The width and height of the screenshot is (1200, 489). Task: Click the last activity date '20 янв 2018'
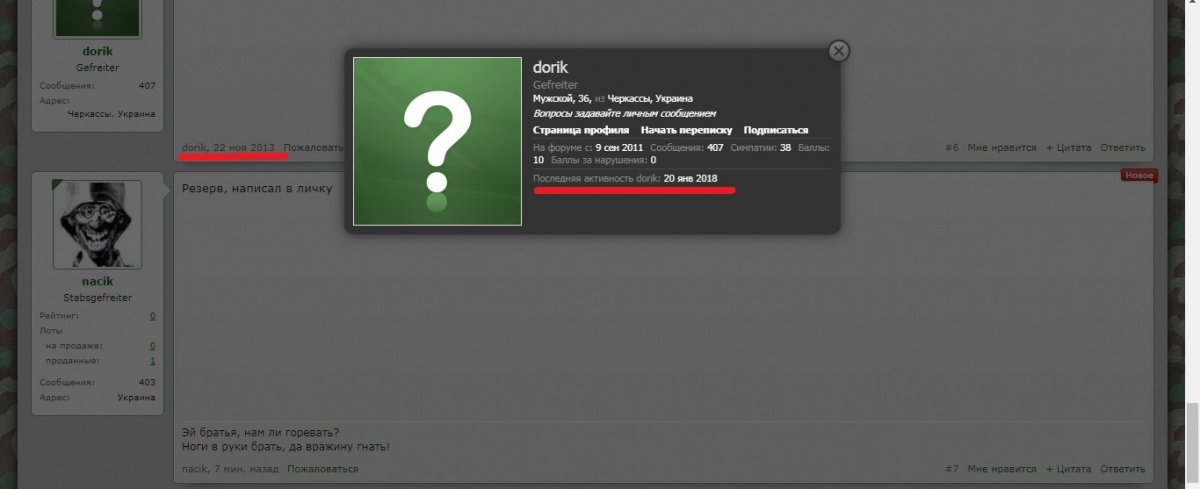(x=690, y=178)
